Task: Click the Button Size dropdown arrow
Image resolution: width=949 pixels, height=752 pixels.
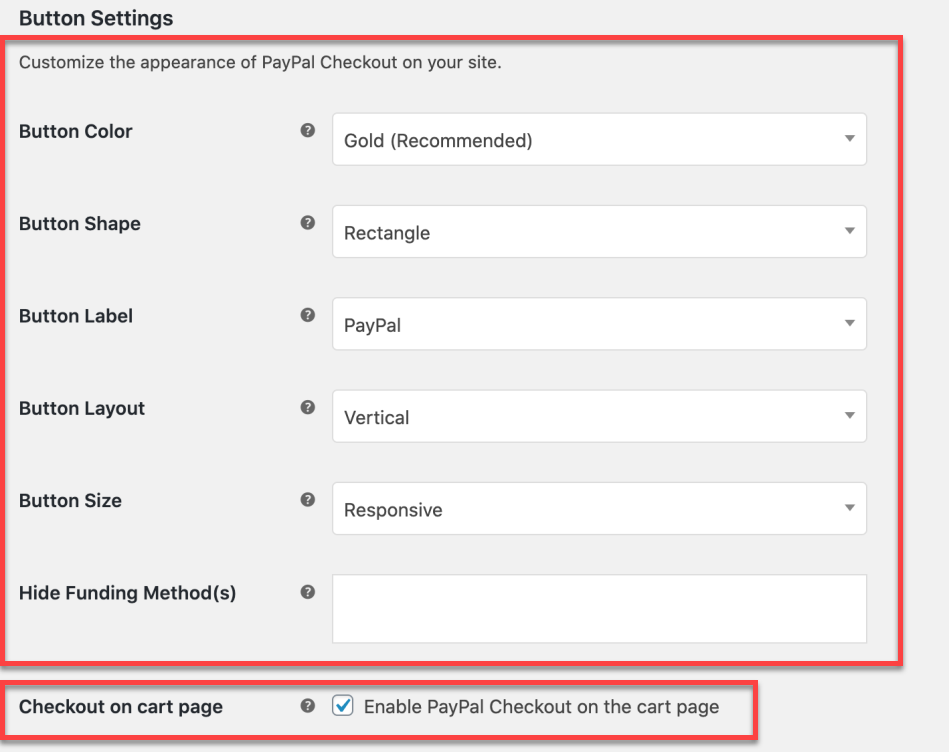Action: pyautogui.click(x=850, y=508)
